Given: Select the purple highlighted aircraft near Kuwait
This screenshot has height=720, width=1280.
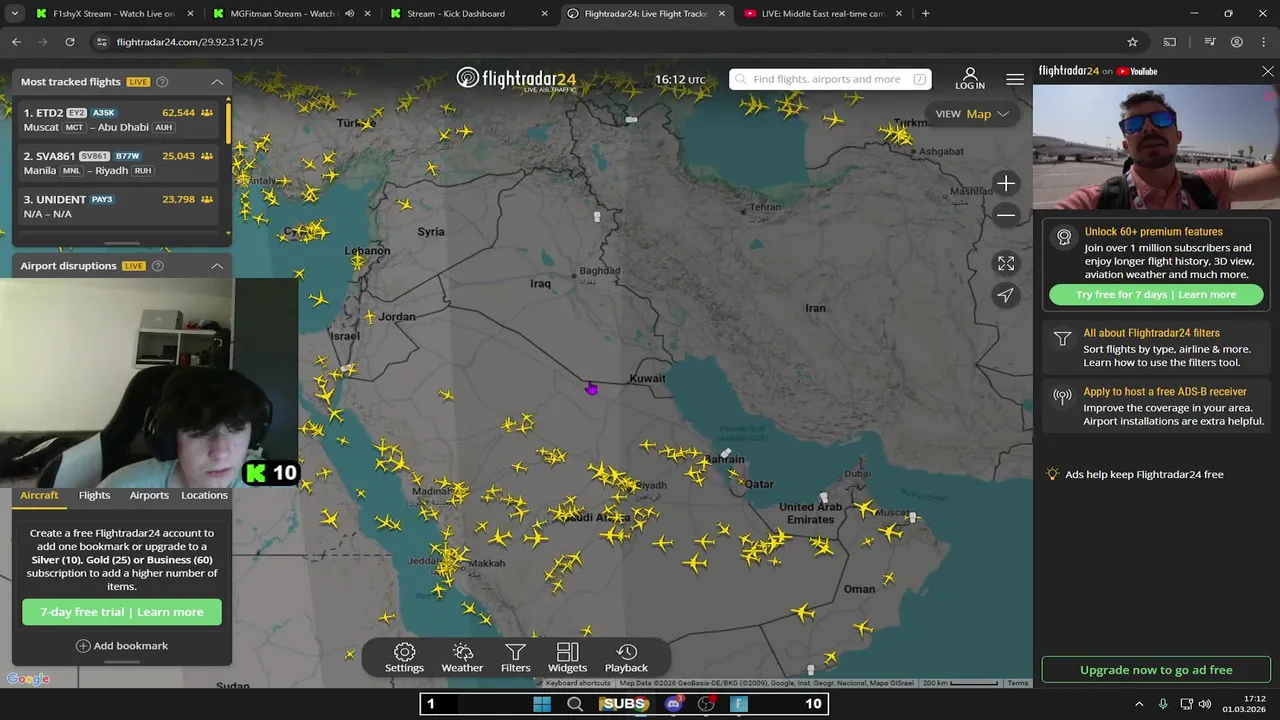Looking at the screenshot, I should tap(591, 389).
